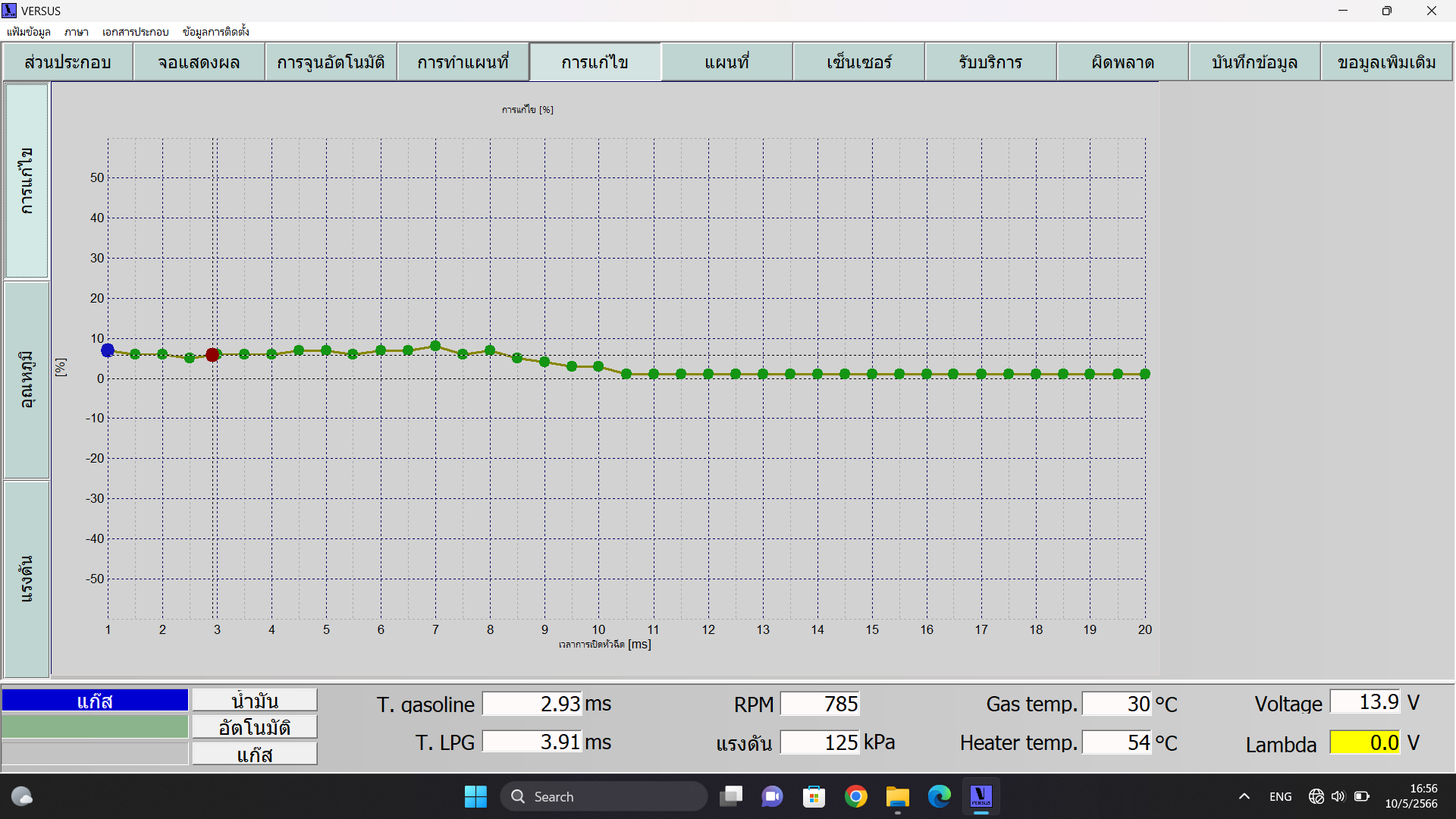The image size is (1456, 819).
Task: Click the แก๊ส button below อัตโนมัติ
Action: click(255, 754)
